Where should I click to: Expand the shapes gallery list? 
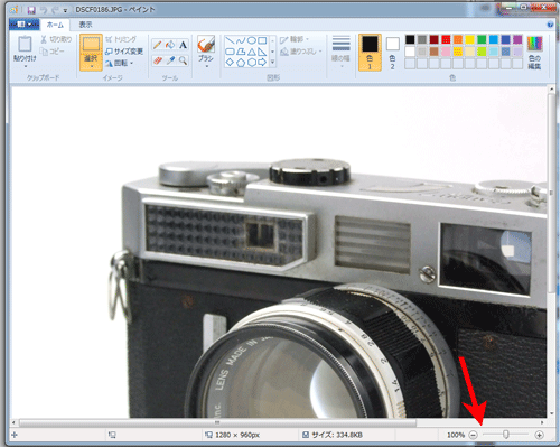(x=272, y=62)
